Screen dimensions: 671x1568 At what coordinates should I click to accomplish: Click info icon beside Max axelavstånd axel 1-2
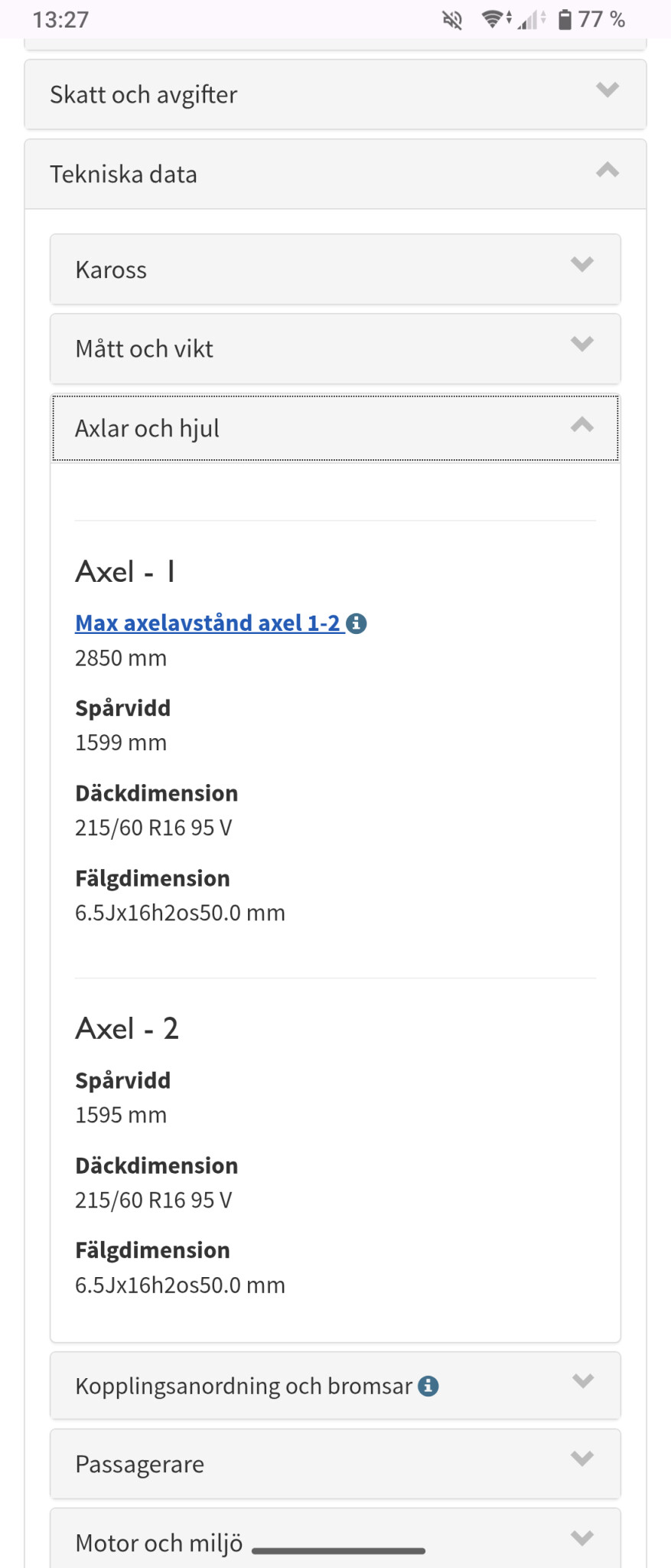click(357, 624)
